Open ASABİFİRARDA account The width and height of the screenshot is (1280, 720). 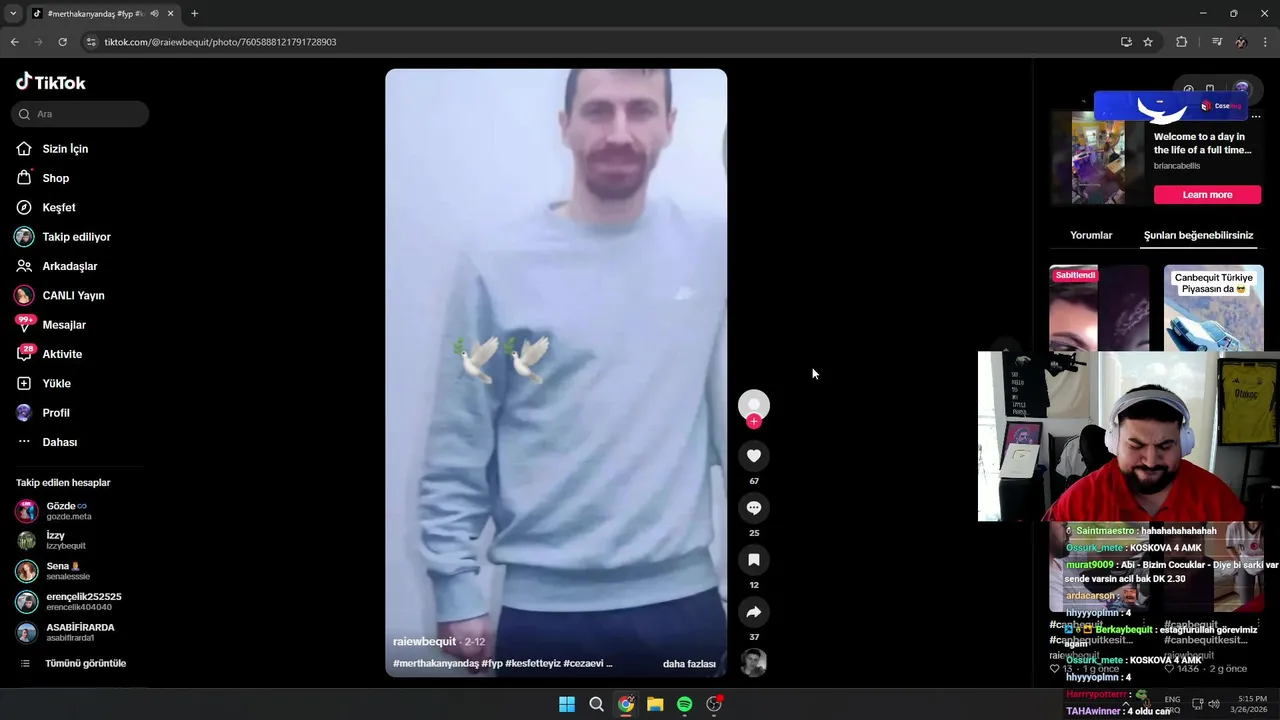pyautogui.click(x=76, y=632)
